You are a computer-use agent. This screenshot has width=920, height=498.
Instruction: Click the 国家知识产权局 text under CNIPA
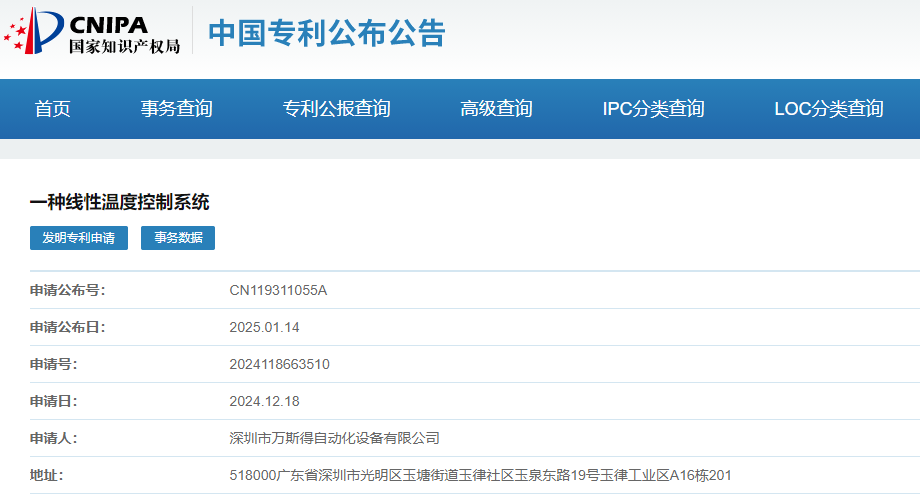124,46
